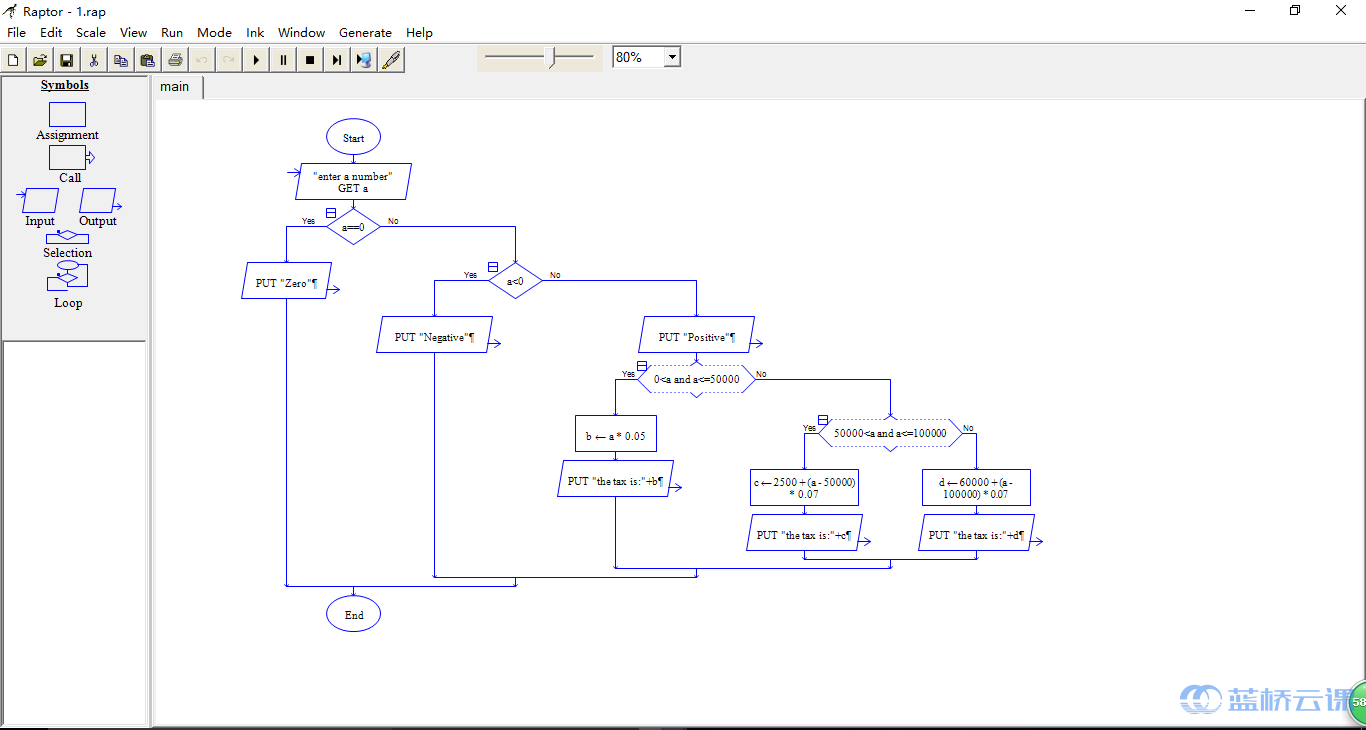Viewport: 1366px width, 730px height.
Task: Toggle the ink pen tool icon
Action: [x=391, y=60]
